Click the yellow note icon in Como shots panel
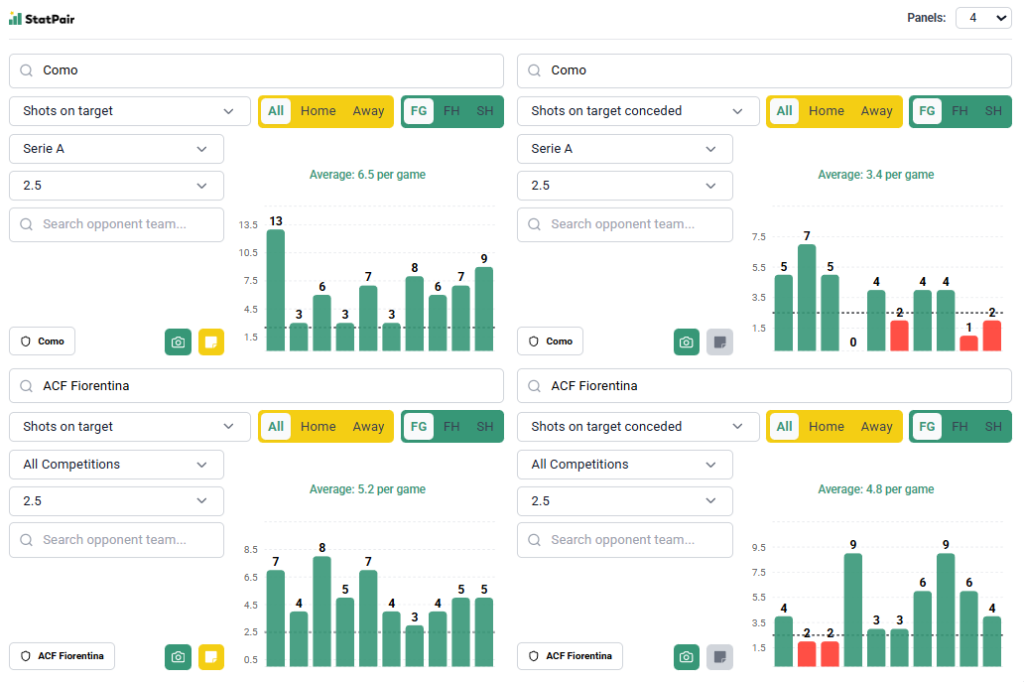The width and height of the screenshot is (1024, 682). (211, 342)
